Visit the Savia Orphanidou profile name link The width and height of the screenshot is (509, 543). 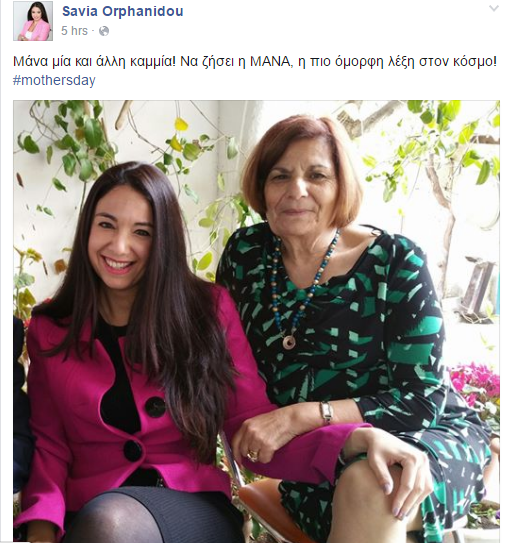coord(123,11)
